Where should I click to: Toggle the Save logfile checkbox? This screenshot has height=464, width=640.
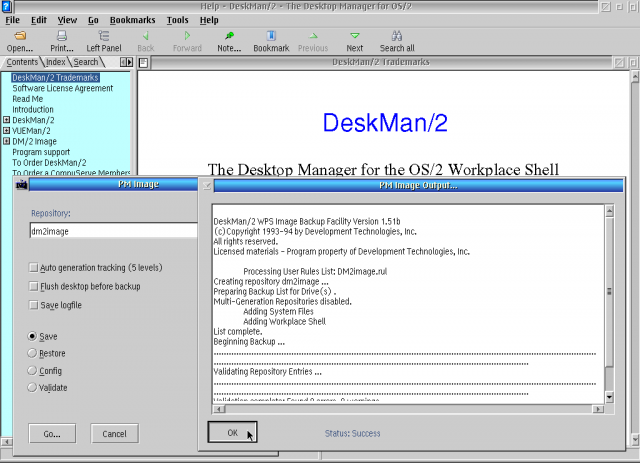click(x=33, y=305)
